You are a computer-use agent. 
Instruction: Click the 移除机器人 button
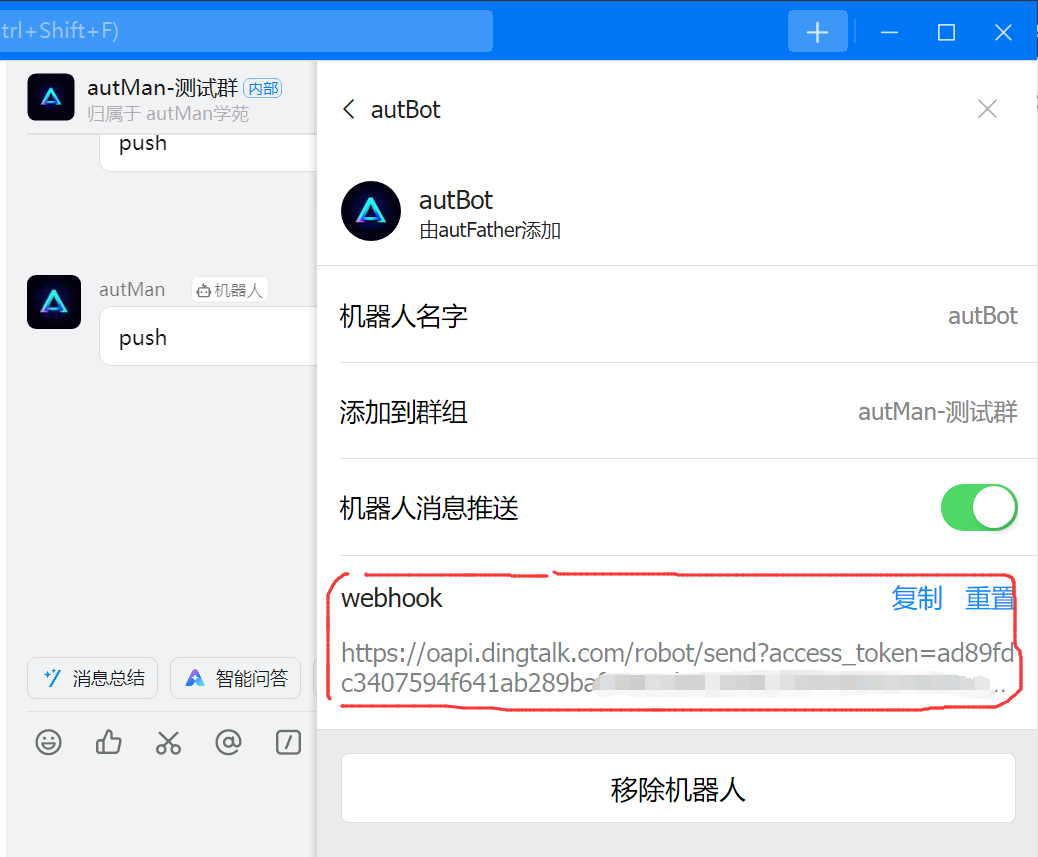pos(678,788)
